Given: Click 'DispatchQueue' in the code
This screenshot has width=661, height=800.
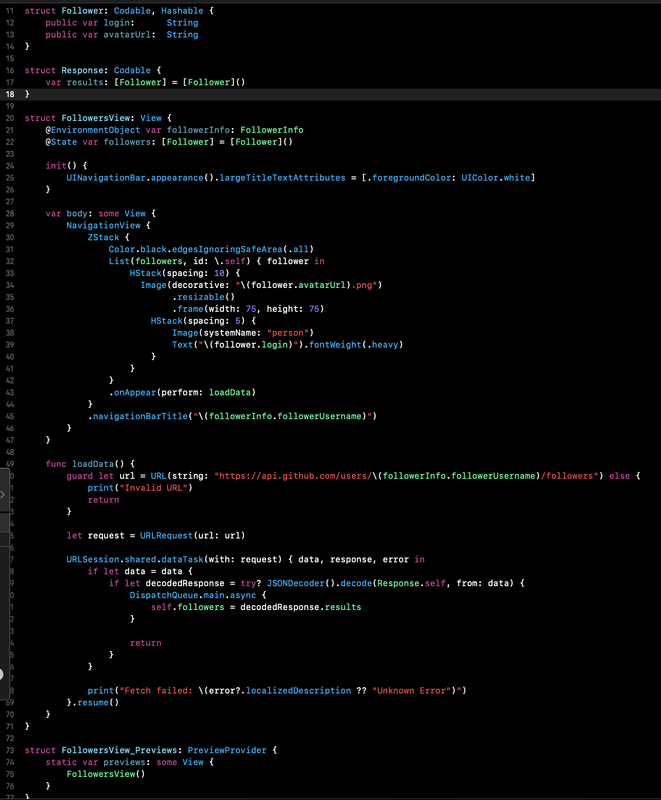Looking at the screenshot, I should pyautogui.click(x=164, y=595).
